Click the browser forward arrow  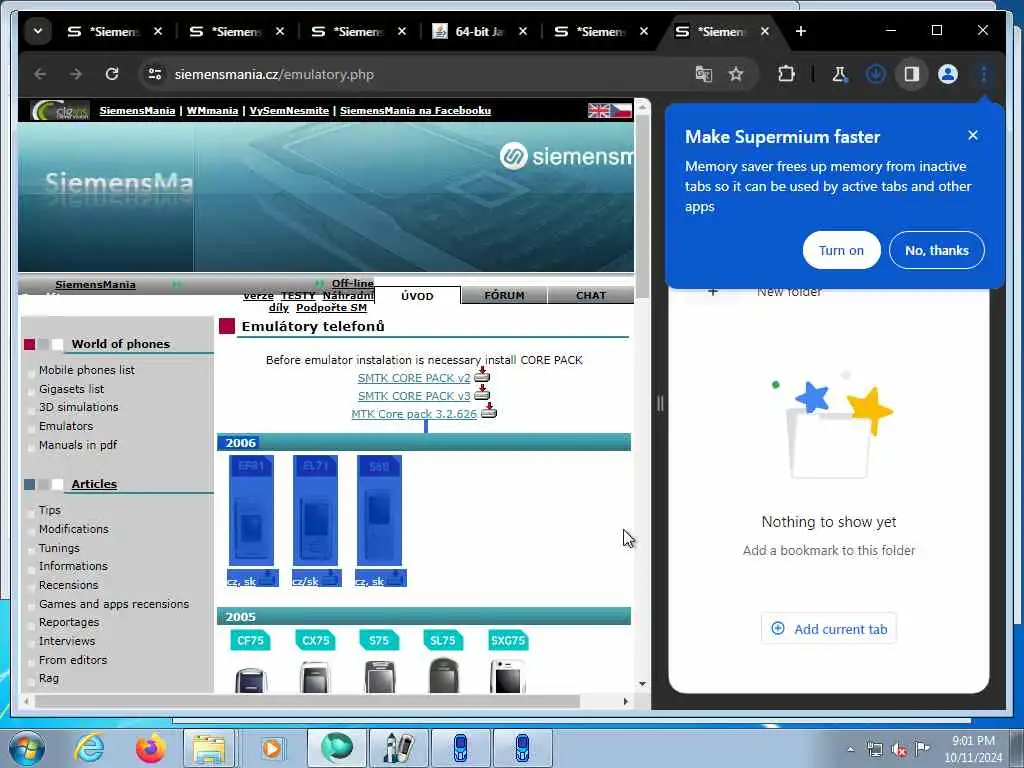pos(76,74)
